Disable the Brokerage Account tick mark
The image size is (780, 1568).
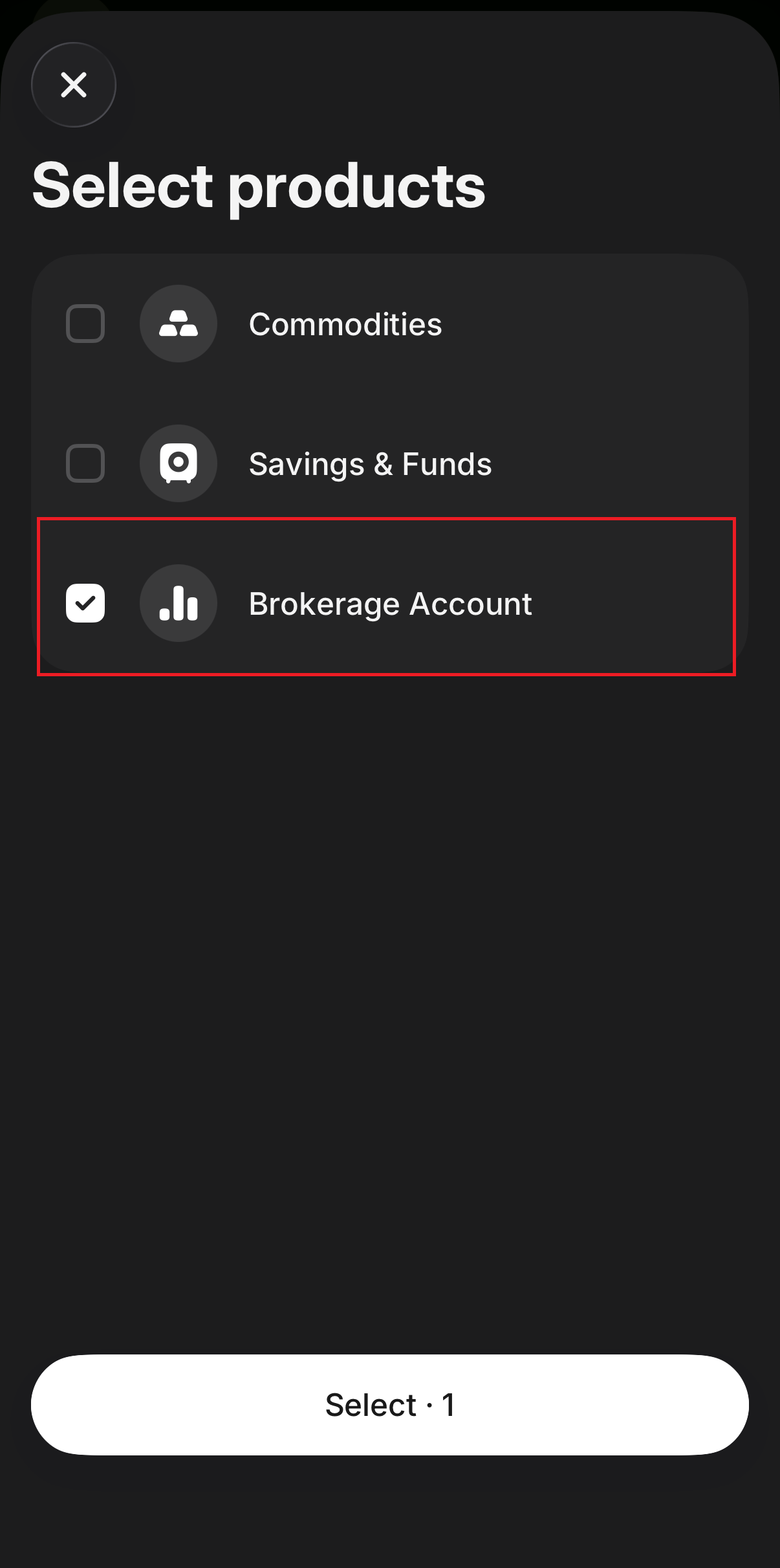coord(85,603)
